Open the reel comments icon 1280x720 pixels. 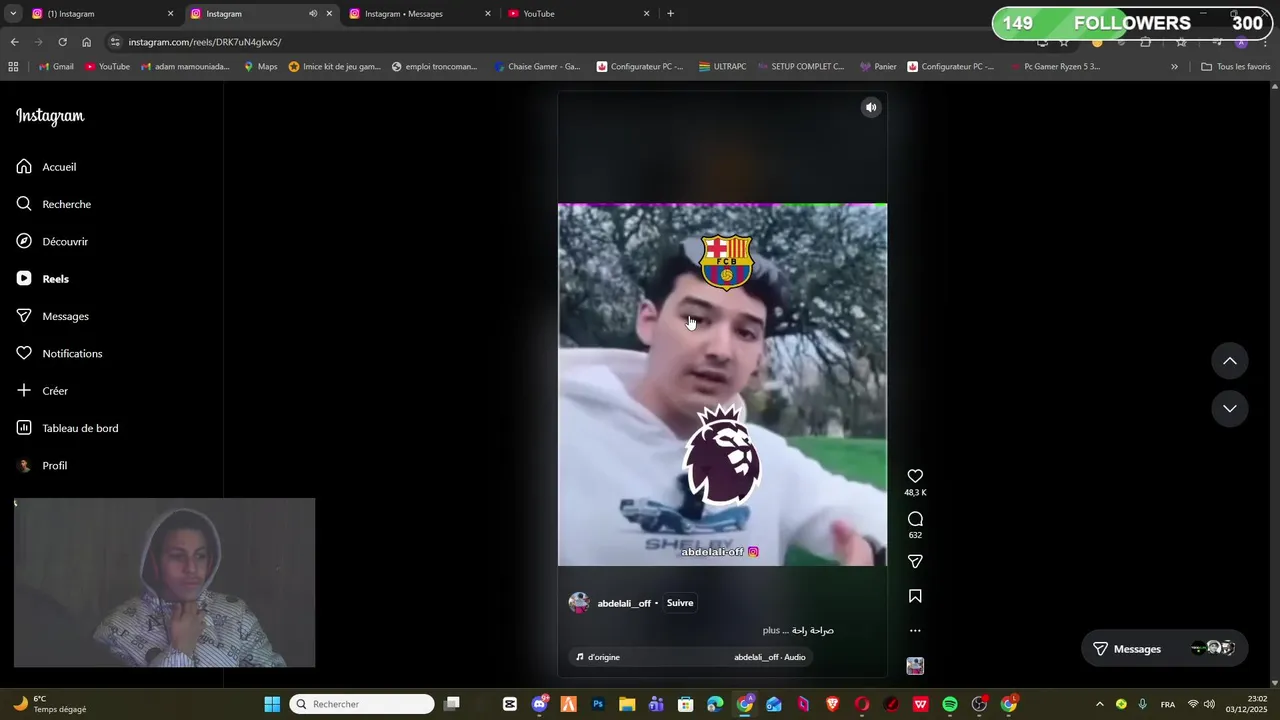click(x=915, y=519)
